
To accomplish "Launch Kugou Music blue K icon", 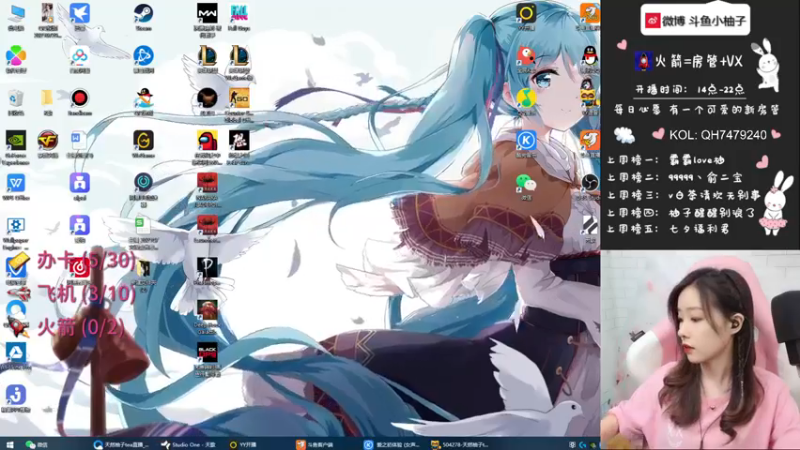I will tap(526, 140).
